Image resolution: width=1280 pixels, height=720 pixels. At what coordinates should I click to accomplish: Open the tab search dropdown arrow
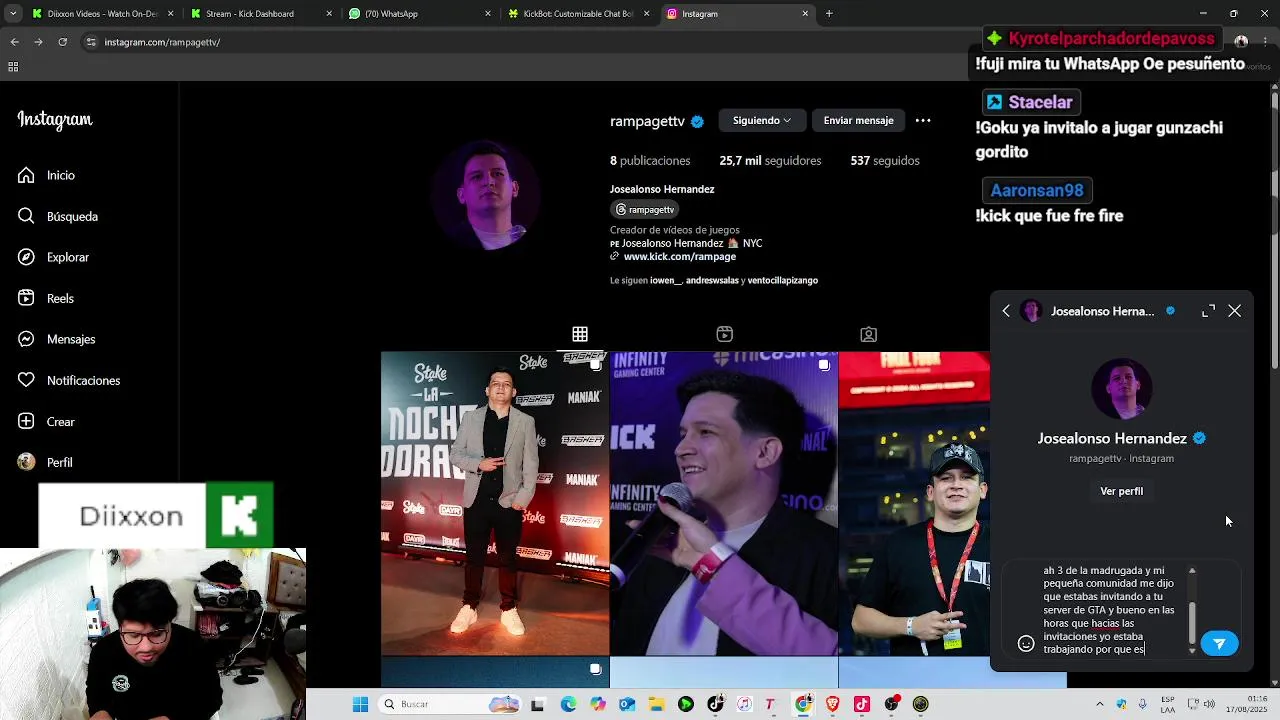coord(13,14)
